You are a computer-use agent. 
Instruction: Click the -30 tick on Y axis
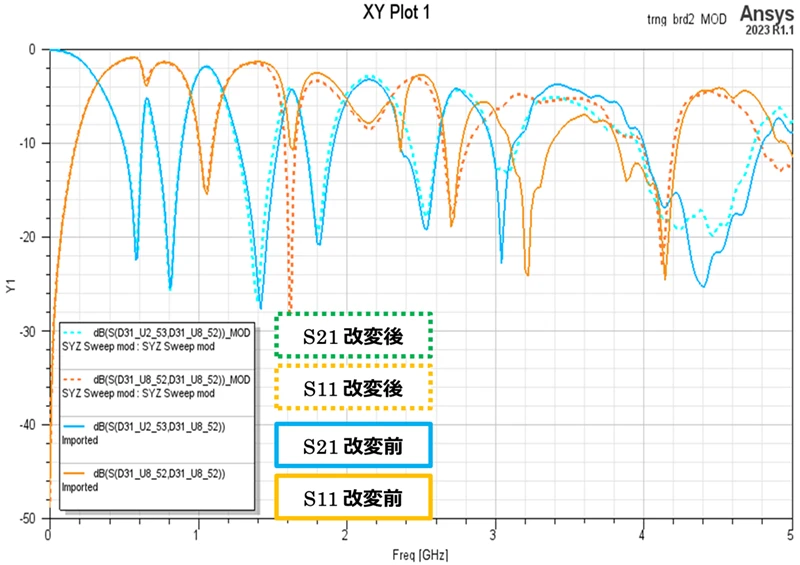click(x=30, y=331)
